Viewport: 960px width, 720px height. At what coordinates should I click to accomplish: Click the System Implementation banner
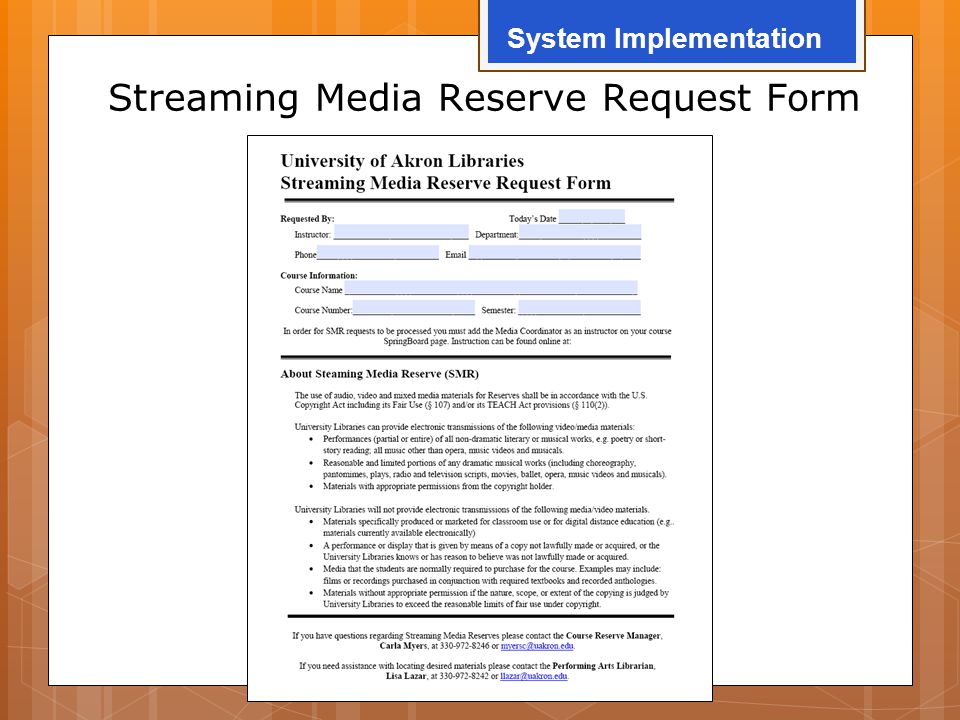pyautogui.click(x=672, y=34)
